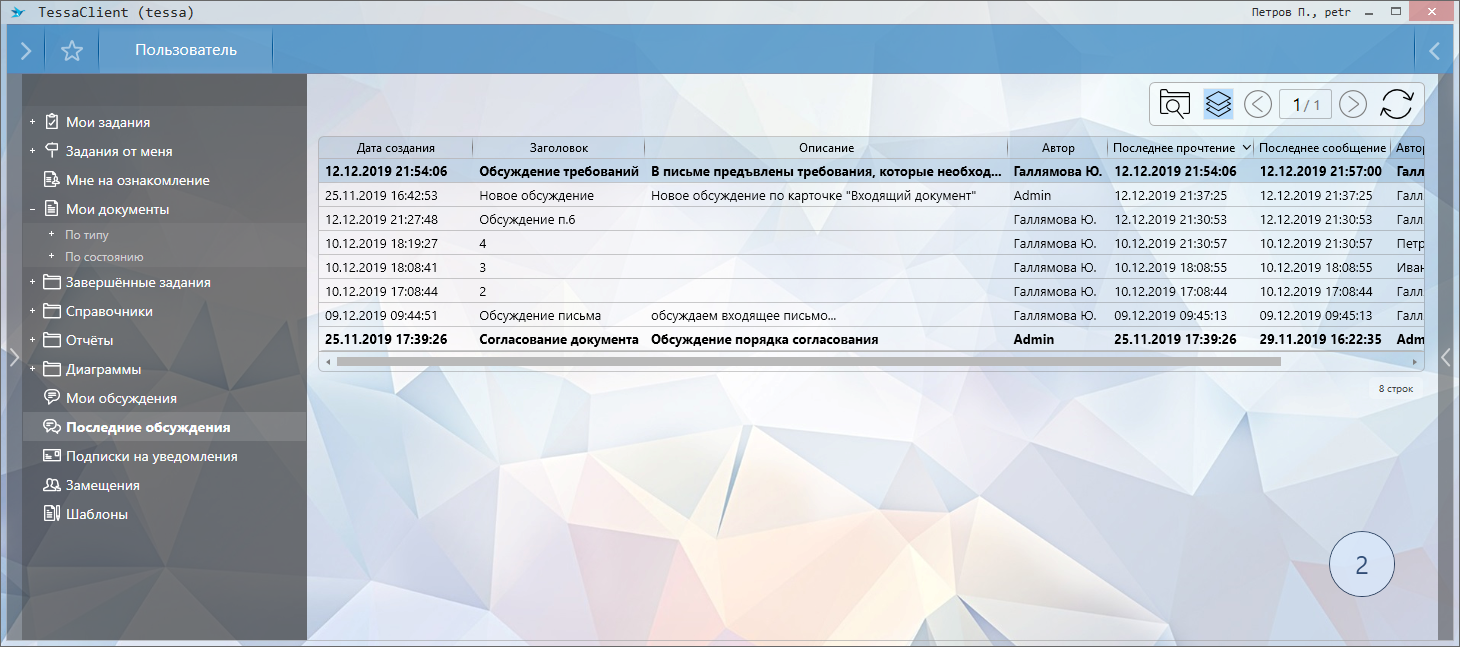Open right panel with top-right chevron
This screenshot has height=647, width=1460.
[1434, 50]
